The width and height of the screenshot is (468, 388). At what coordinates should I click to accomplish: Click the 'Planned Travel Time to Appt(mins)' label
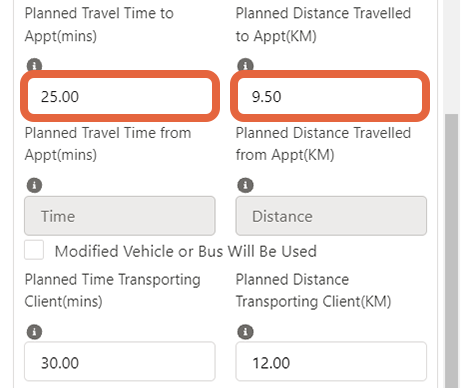[x=99, y=25]
